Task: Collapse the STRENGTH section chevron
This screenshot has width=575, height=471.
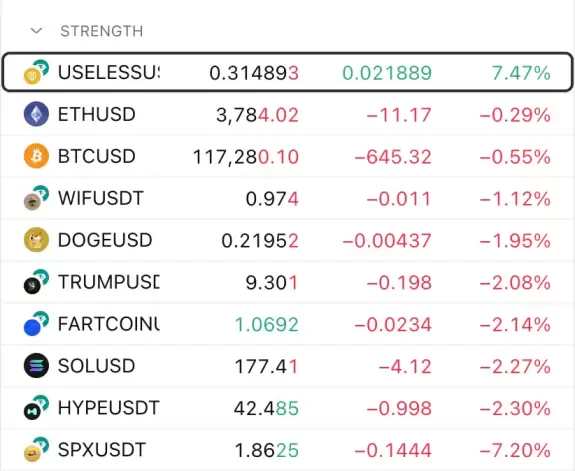Action: tap(36, 31)
